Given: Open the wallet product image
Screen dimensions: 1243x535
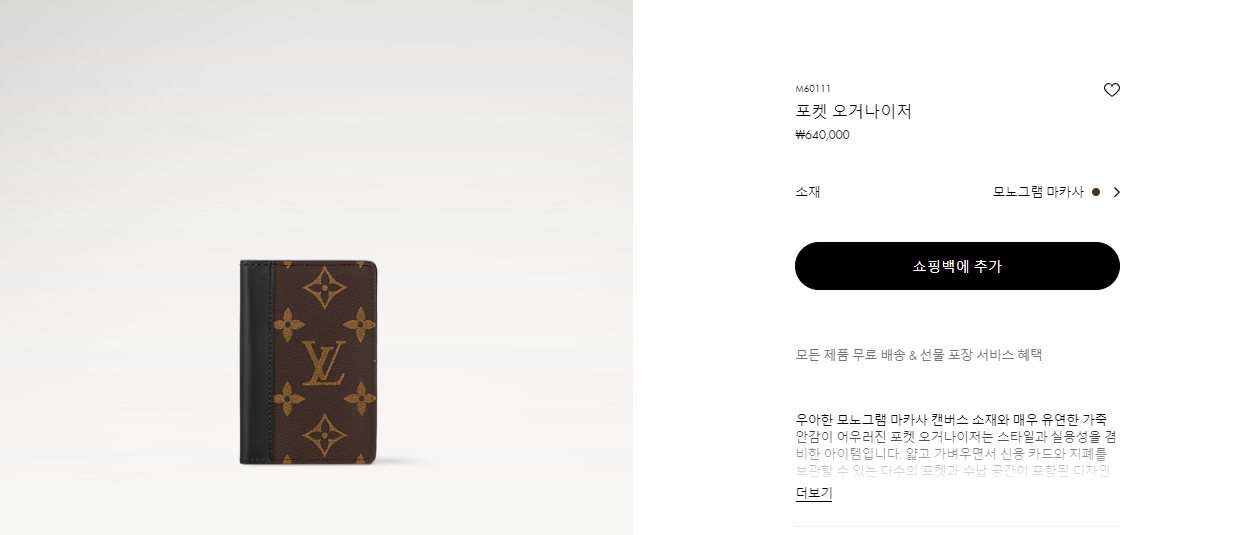Looking at the screenshot, I should [308, 362].
